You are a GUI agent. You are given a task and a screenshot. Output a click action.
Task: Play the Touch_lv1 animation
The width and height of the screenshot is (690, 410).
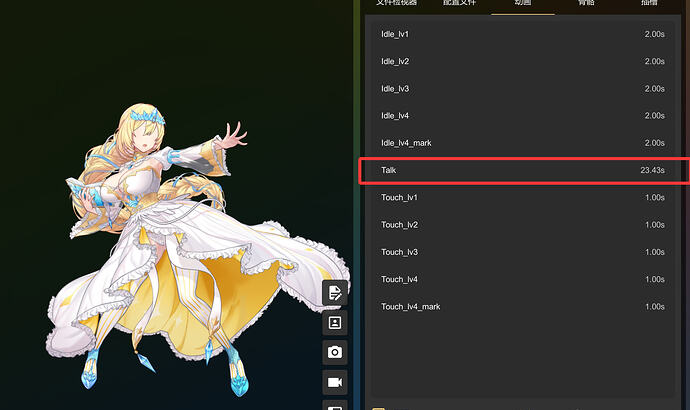click(522, 198)
